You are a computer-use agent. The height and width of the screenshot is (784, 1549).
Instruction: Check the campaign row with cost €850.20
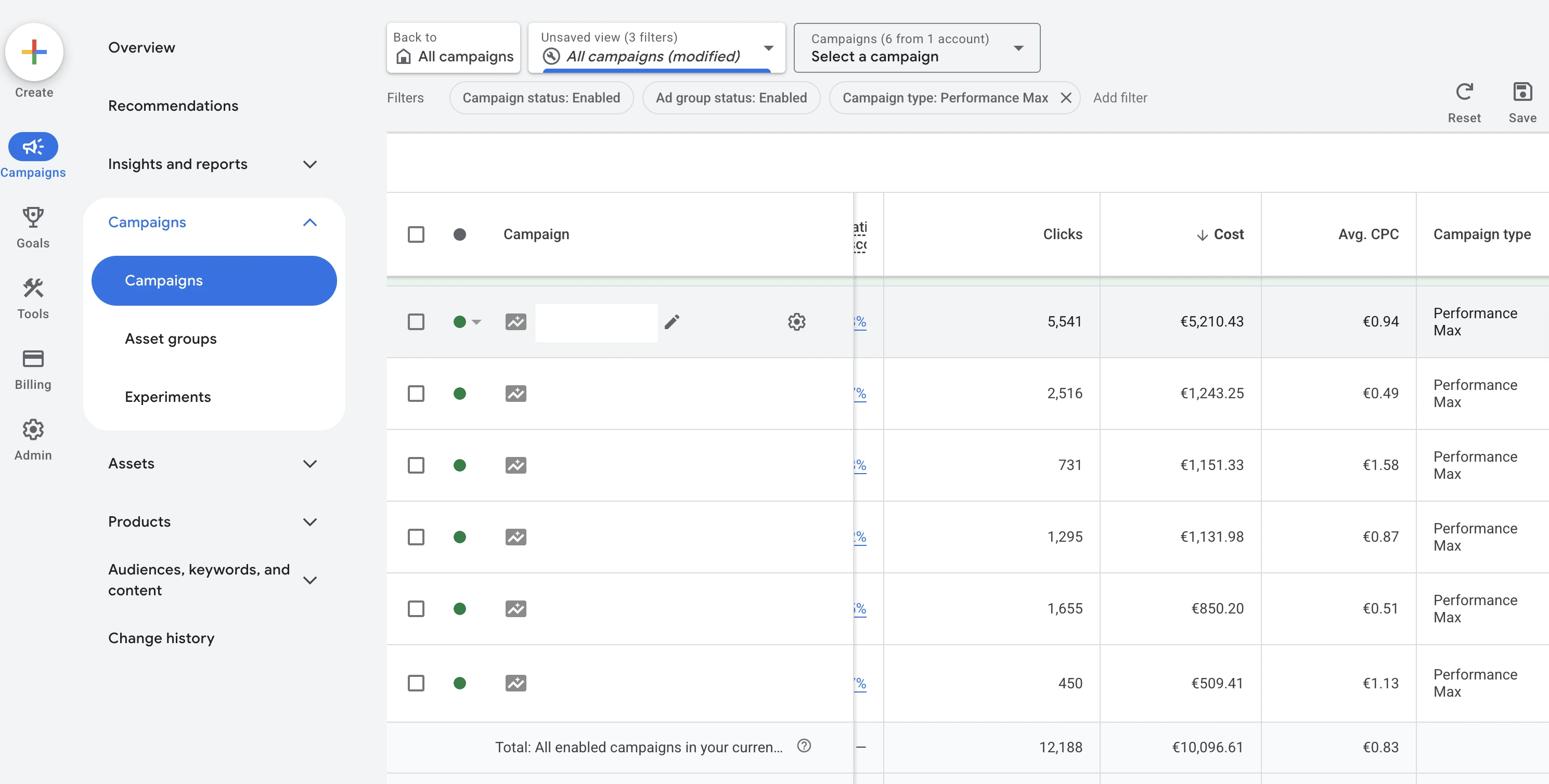(416, 608)
